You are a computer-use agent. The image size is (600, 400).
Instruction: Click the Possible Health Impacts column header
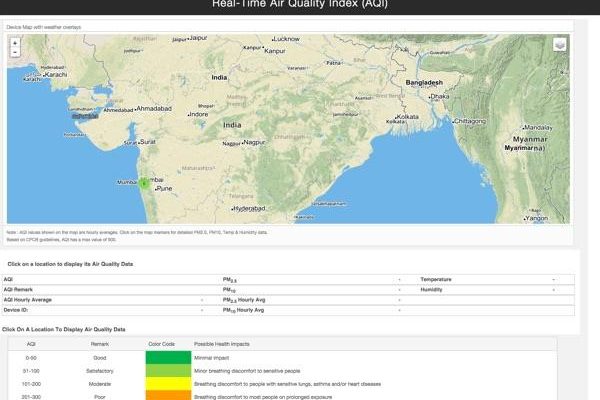coord(222,344)
